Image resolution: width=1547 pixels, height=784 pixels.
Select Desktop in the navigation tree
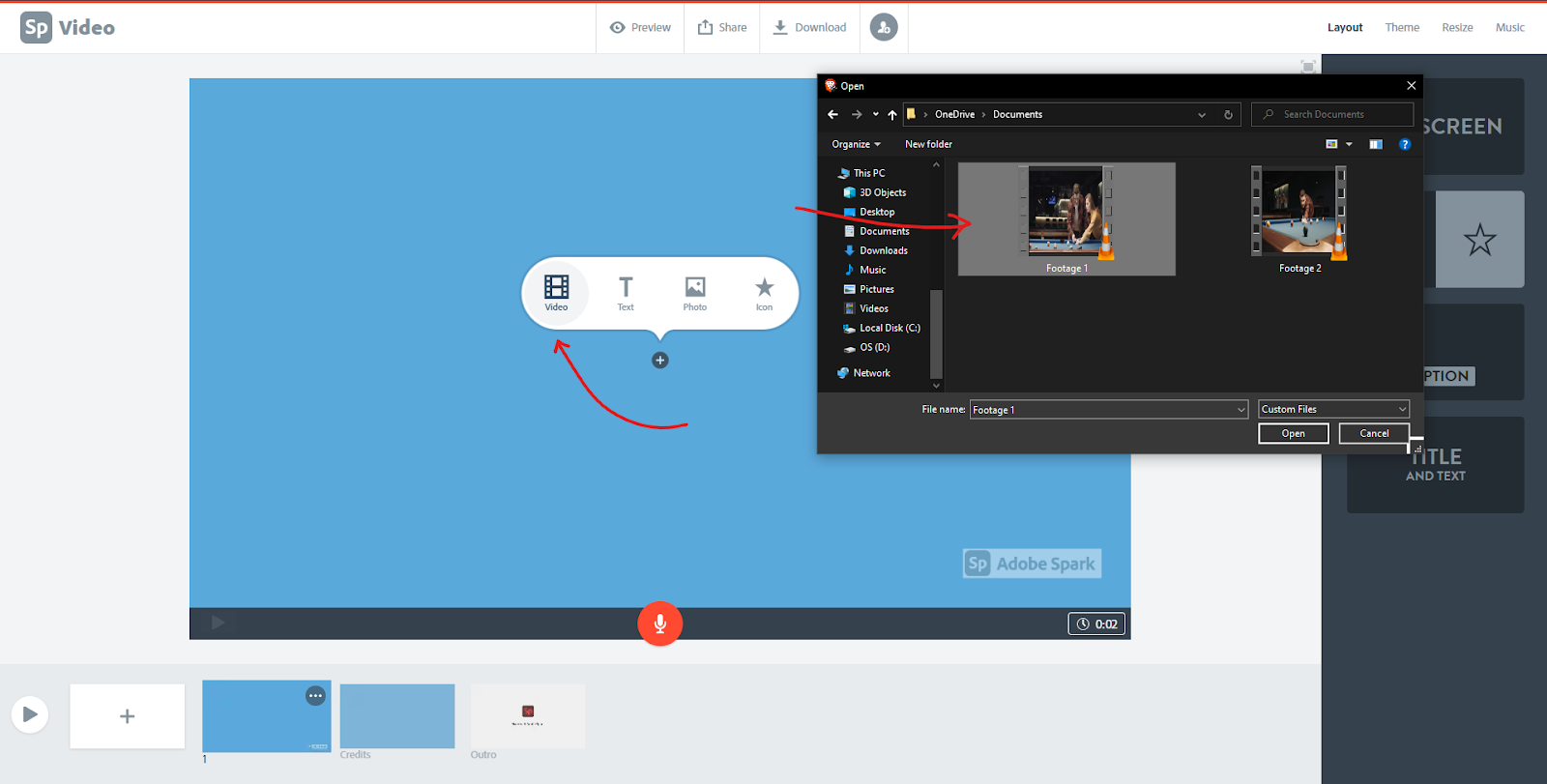click(869, 212)
